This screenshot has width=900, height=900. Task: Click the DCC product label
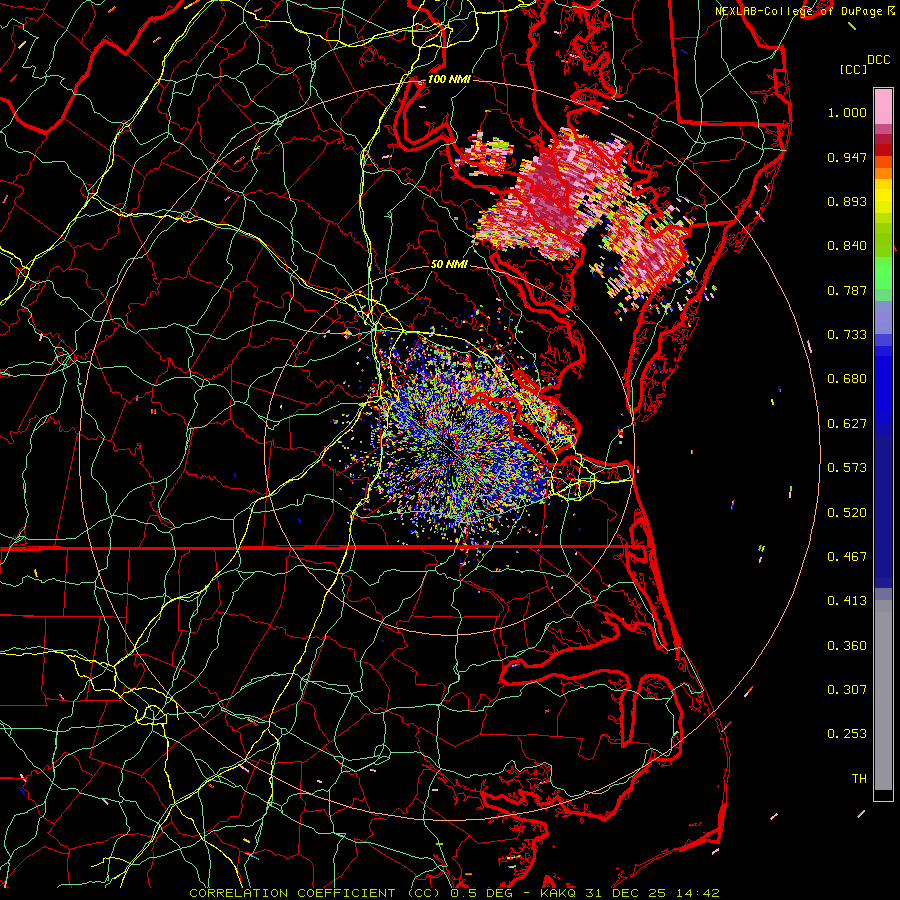[x=878, y=60]
